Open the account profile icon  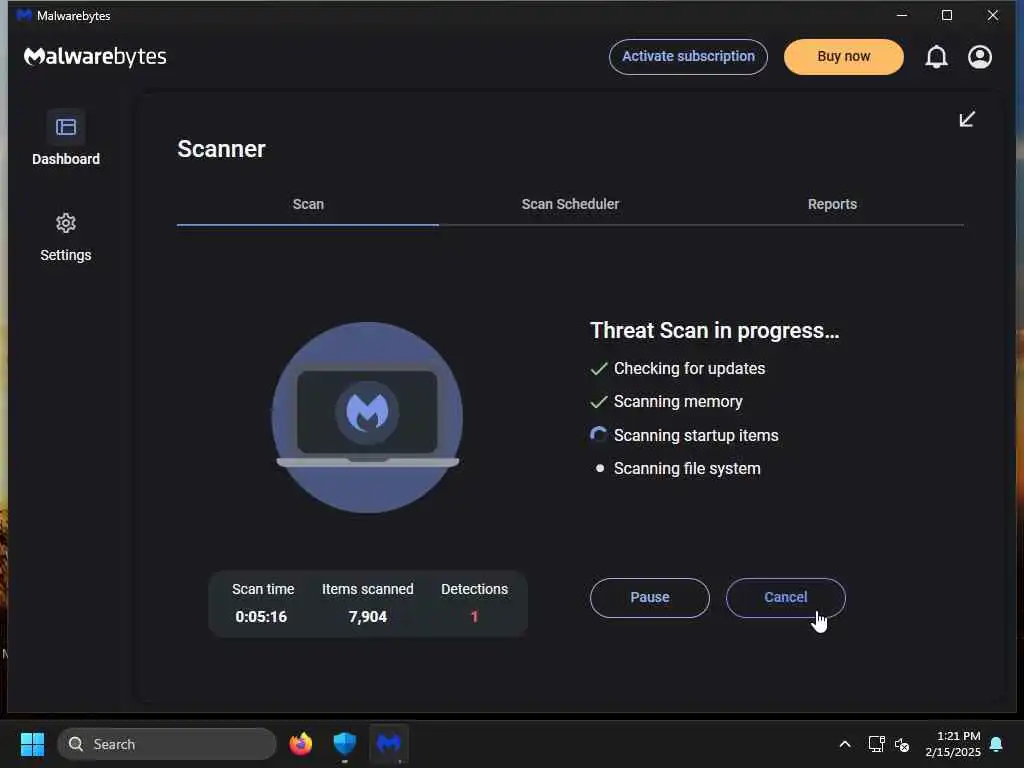980,57
